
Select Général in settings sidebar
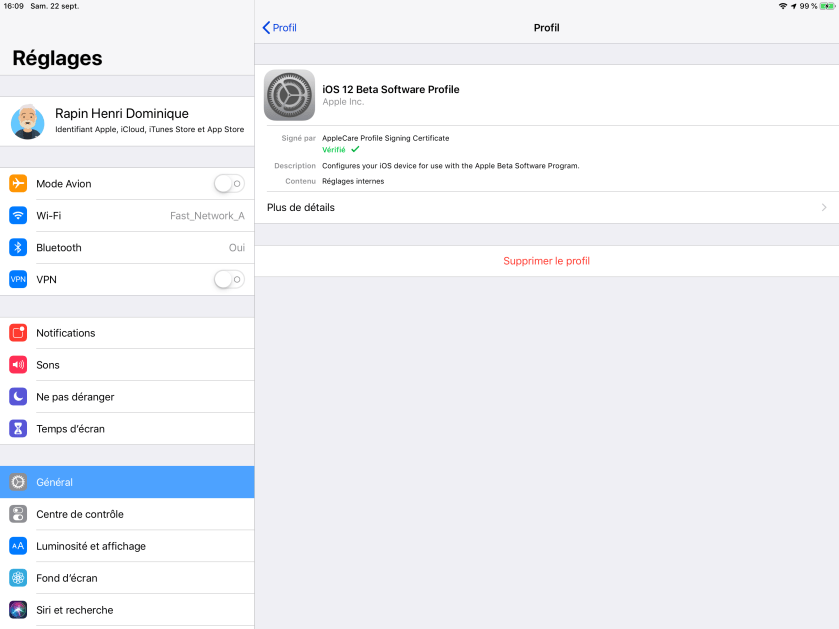[127, 482]
